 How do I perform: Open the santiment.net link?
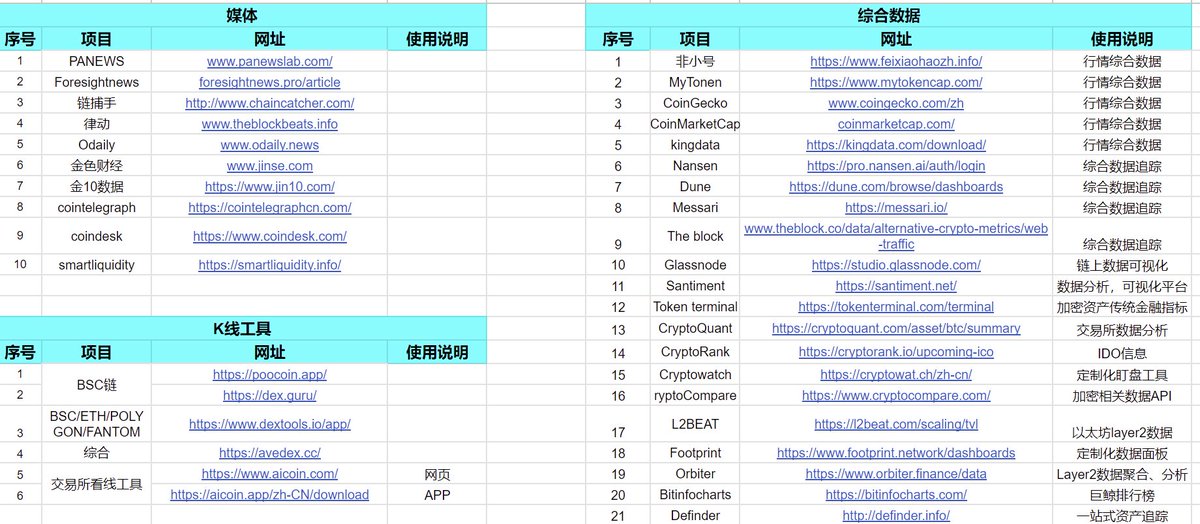pos(896,286)
